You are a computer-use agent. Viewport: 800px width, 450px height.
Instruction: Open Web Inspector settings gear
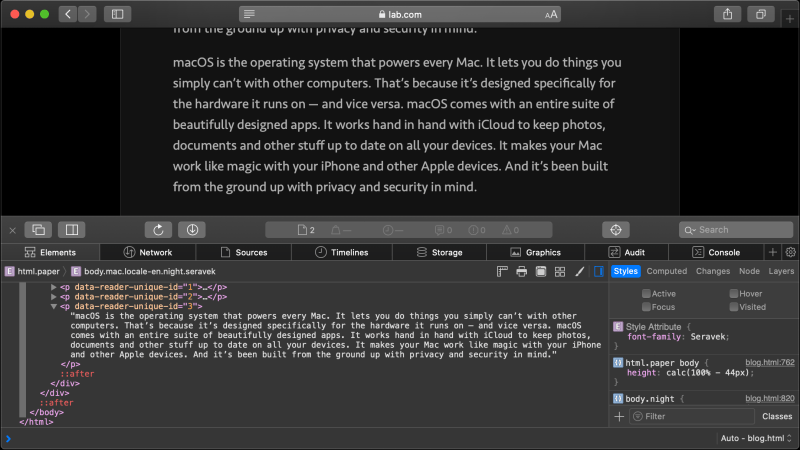[x=790, y=252]
